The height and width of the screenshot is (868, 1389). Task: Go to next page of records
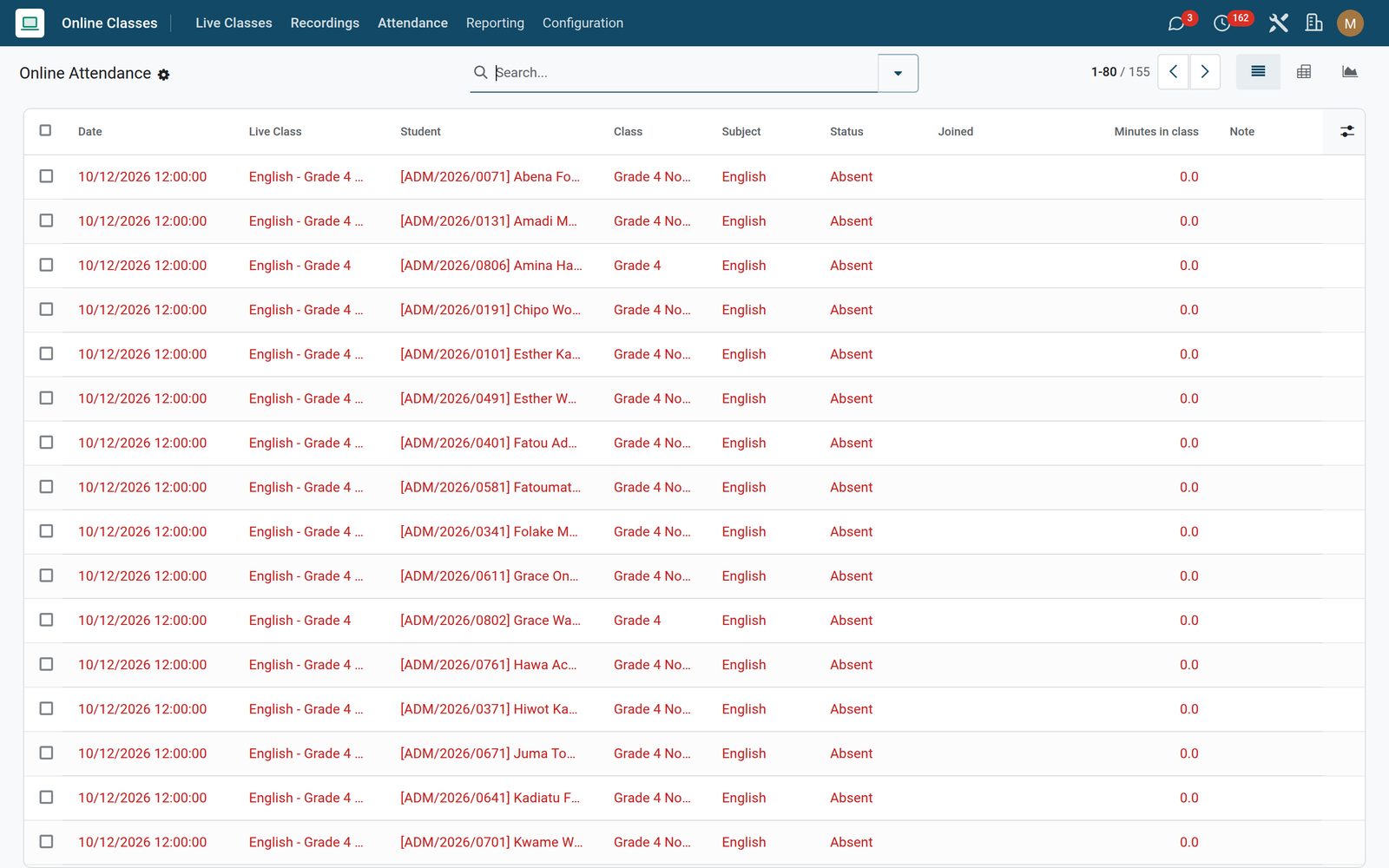[1205, 72]
